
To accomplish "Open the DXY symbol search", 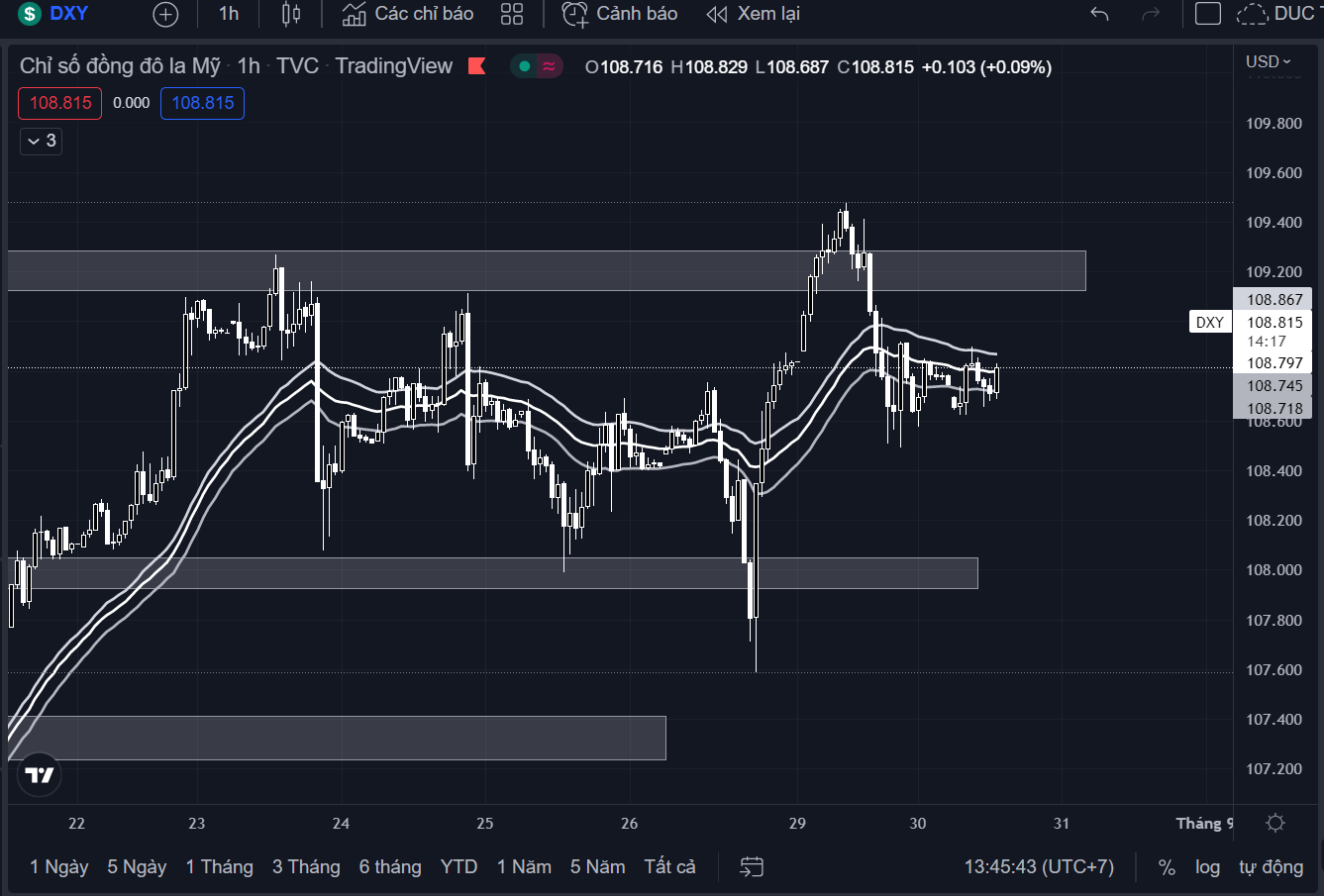I will (x=55, y=14).
